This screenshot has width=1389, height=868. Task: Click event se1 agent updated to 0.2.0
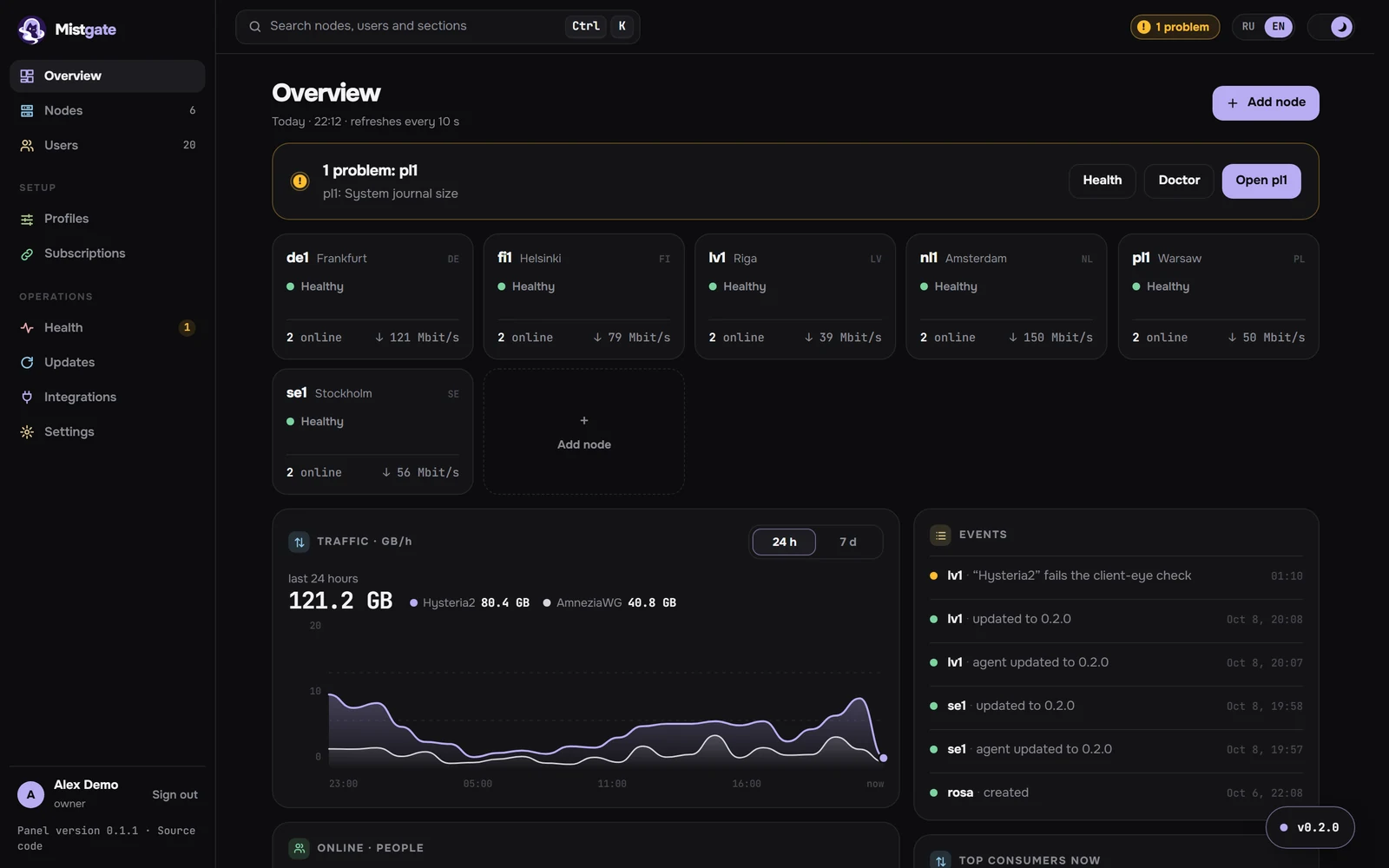pyautogui.click(x=1116, y=750)
